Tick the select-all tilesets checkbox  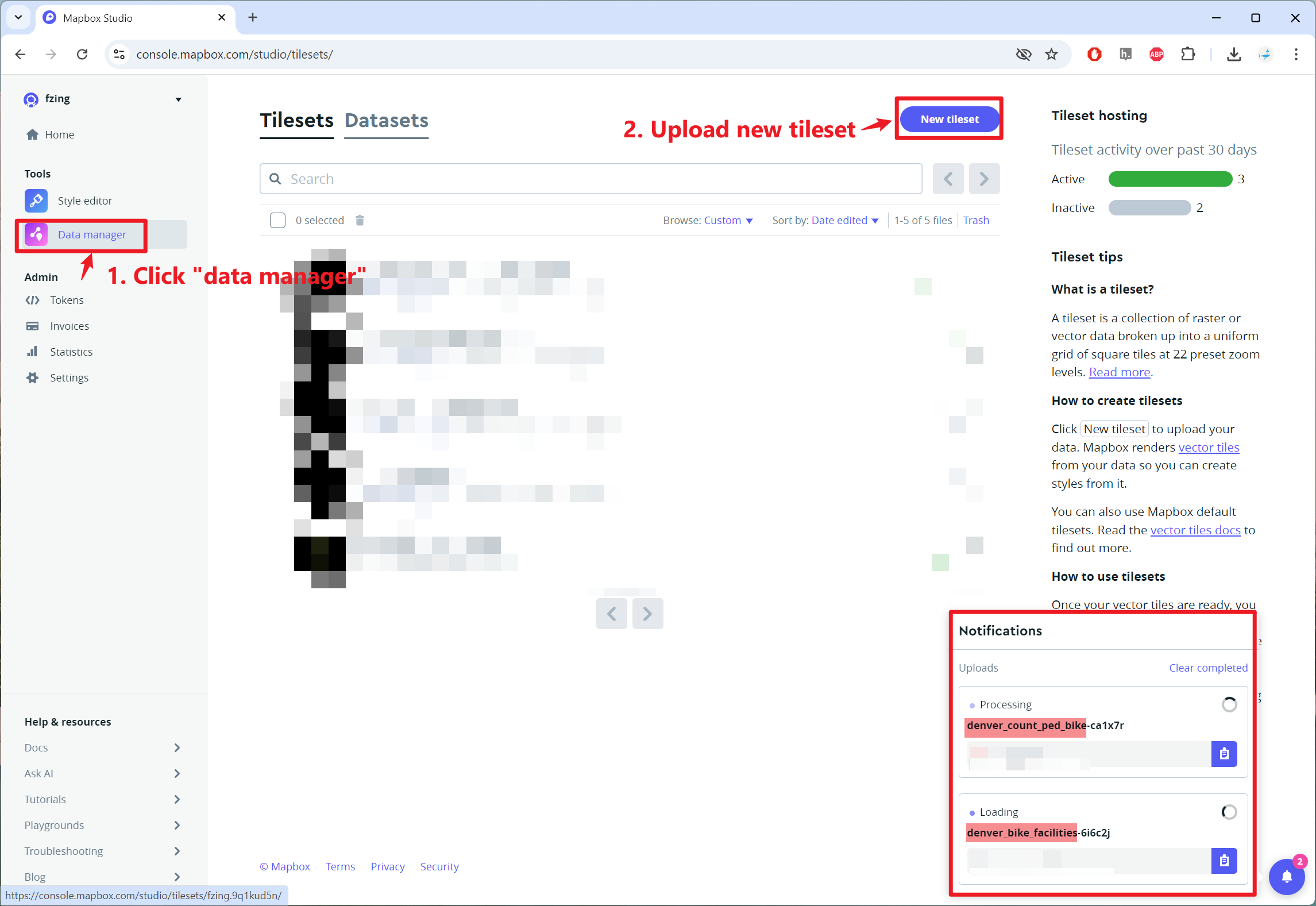(277, 220)
